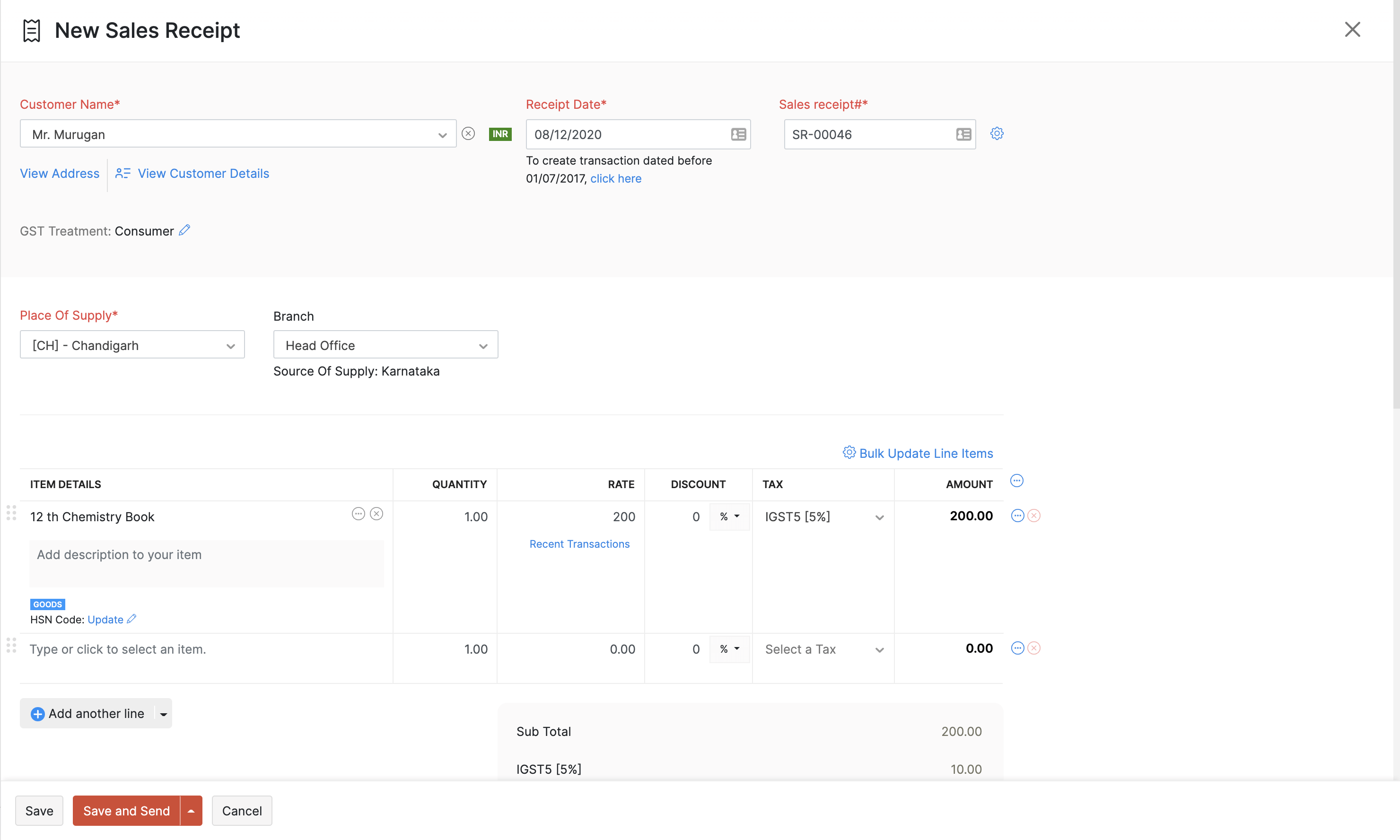Clear the selected customer Mr. Murugan
The height and width of the screenshot is (840, 1400).
[468, 133]
